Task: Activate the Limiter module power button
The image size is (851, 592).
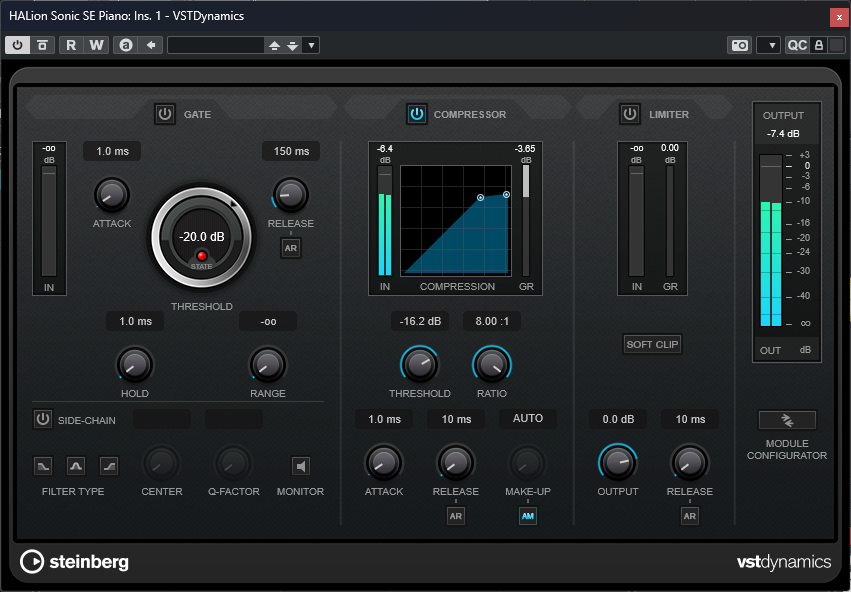Action: click(629, 114)
